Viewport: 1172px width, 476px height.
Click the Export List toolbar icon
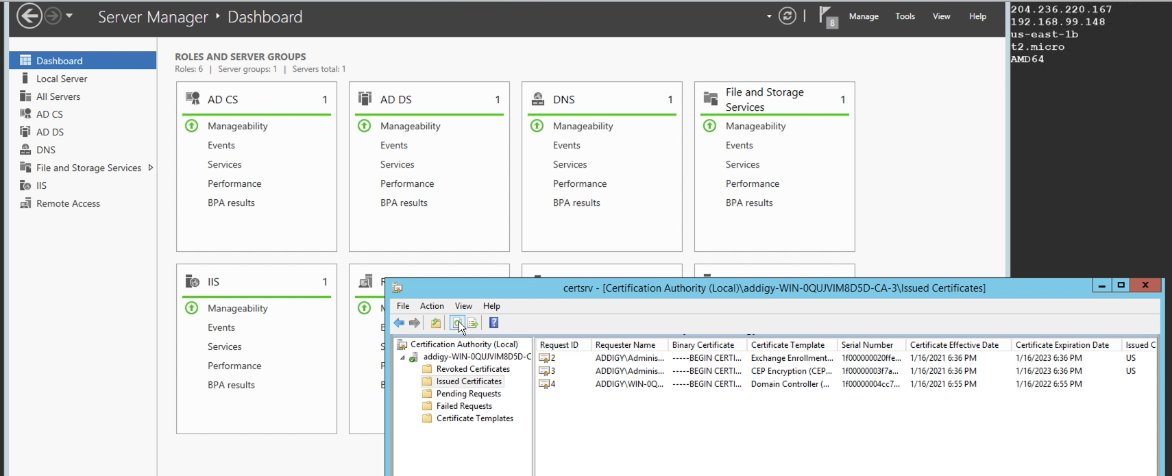pyautogui.click(x=472, y=323)
